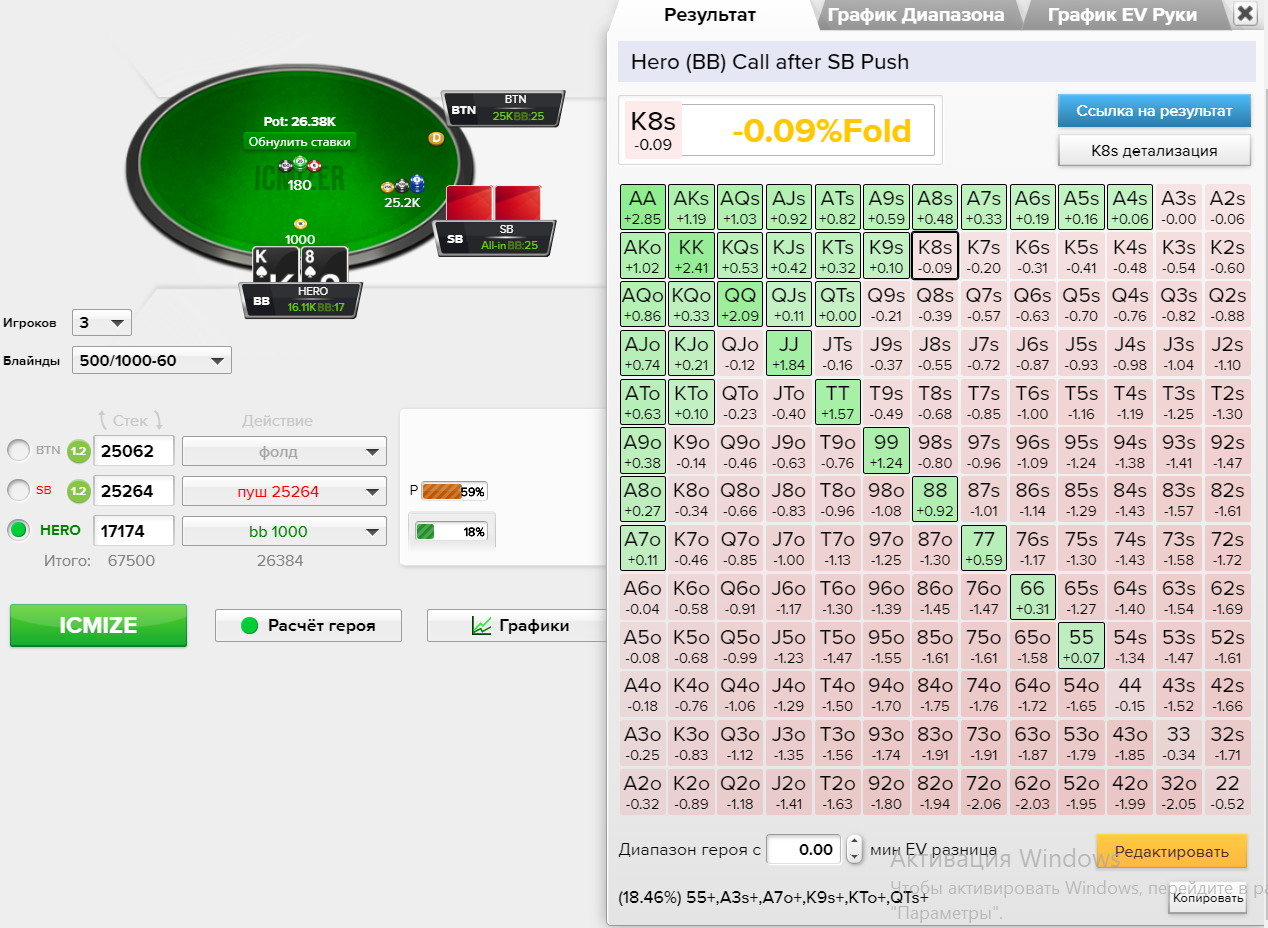Select the K8s cell in range grid
The width and height of the screenshot is (1268, 928).
click(x=935, y=256)
